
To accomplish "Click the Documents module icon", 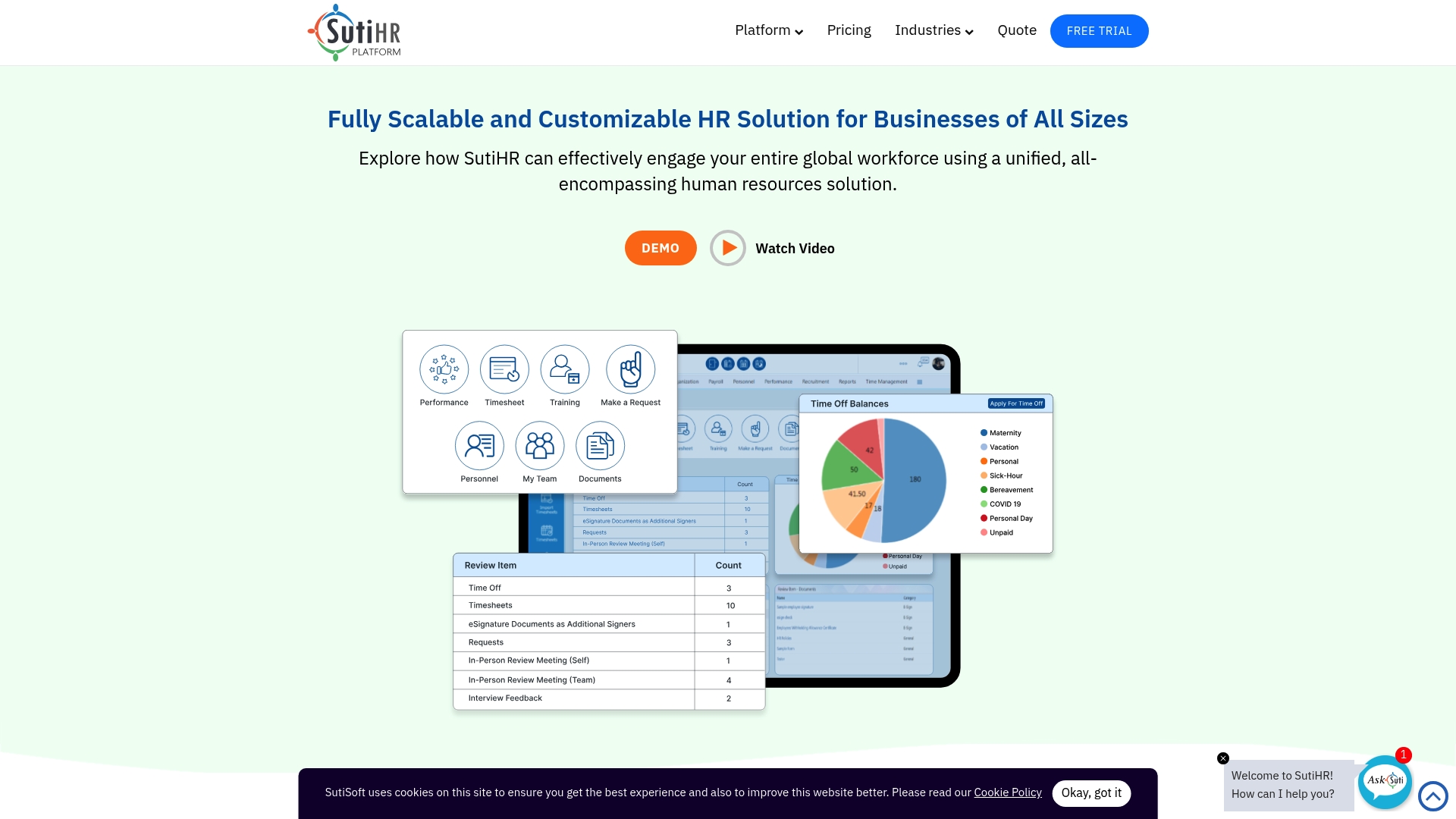I will pyautogui.click(x=599, y=445).
